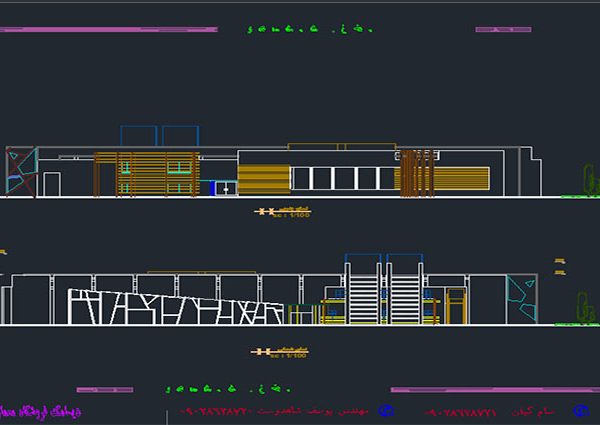Select the magenta bar at the top left
The width and height of the screenshot is (600, 425).
pos(108,30)
